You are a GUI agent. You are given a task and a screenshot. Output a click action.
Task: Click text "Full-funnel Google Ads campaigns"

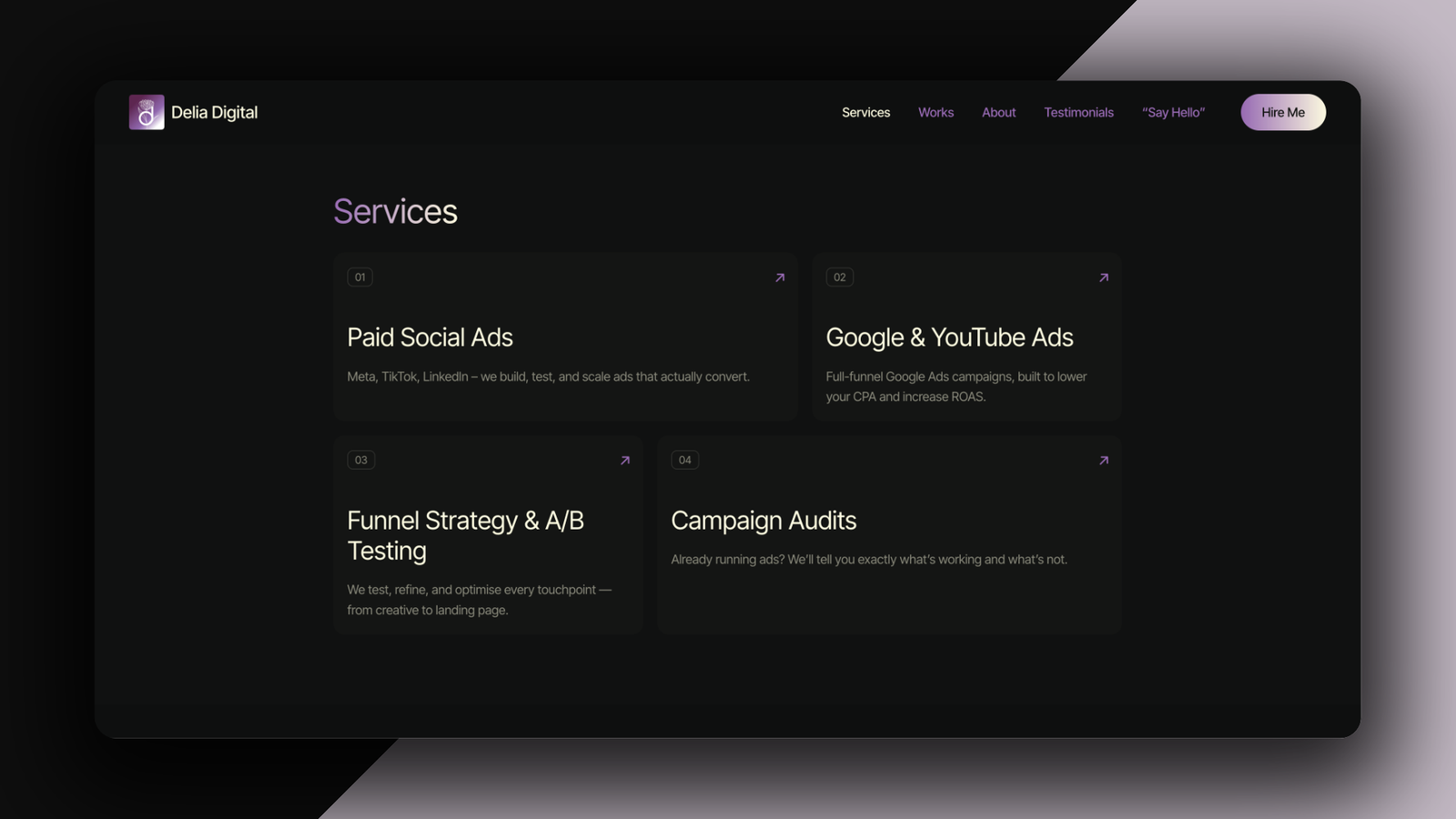coord(920,377)
